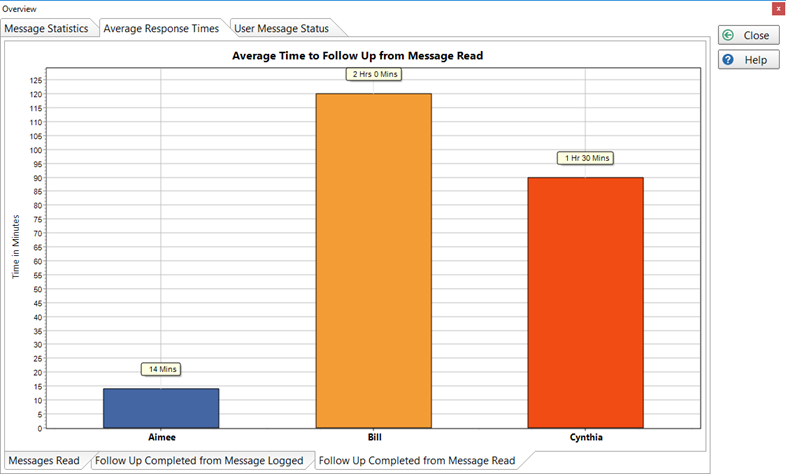Click the '2 Hrs 0 Mins' data label
Image resolution: width=786 pixels, height=474 pixels.
coord(374,74)
